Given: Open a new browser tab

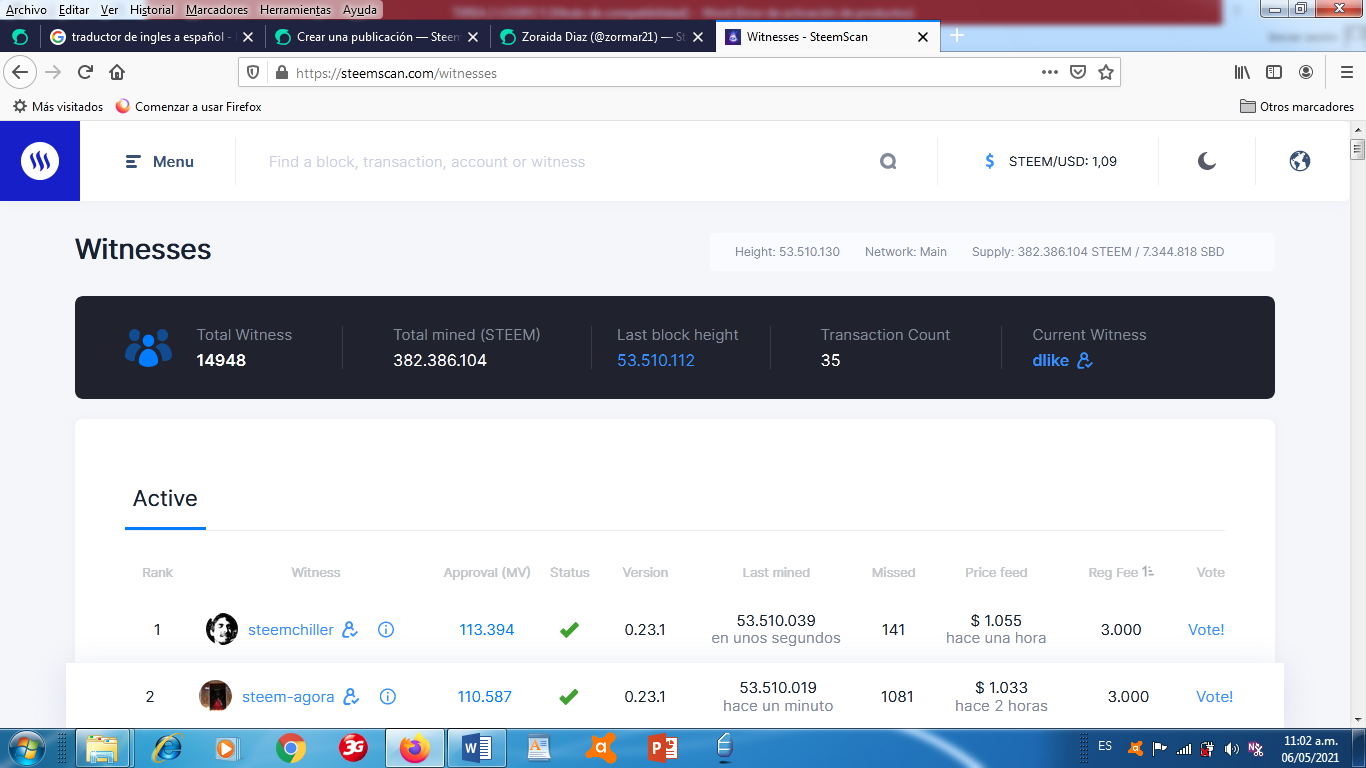Looking at the screenshot, I should click(956, 36).
